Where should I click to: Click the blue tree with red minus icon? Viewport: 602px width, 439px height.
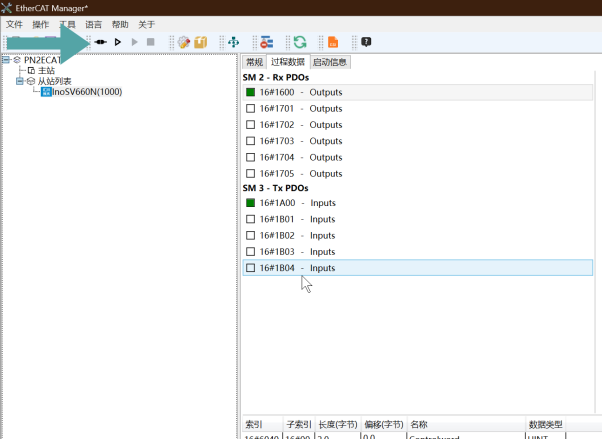click(267, 42)
